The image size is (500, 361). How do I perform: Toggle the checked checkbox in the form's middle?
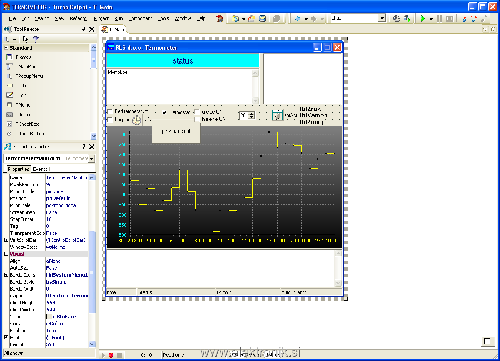pyautogui.click(x=165, y=112)
